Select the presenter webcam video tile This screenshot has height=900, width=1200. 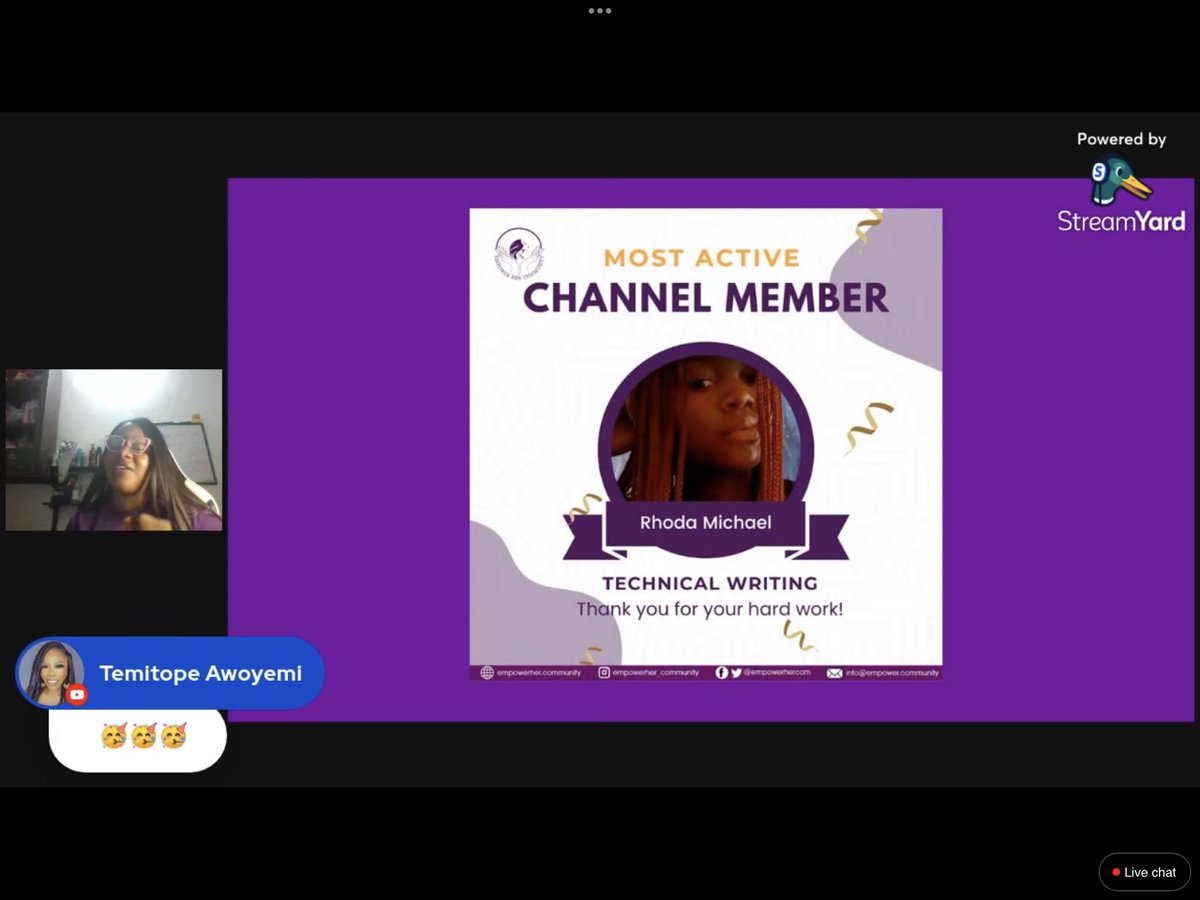[114, 450]
